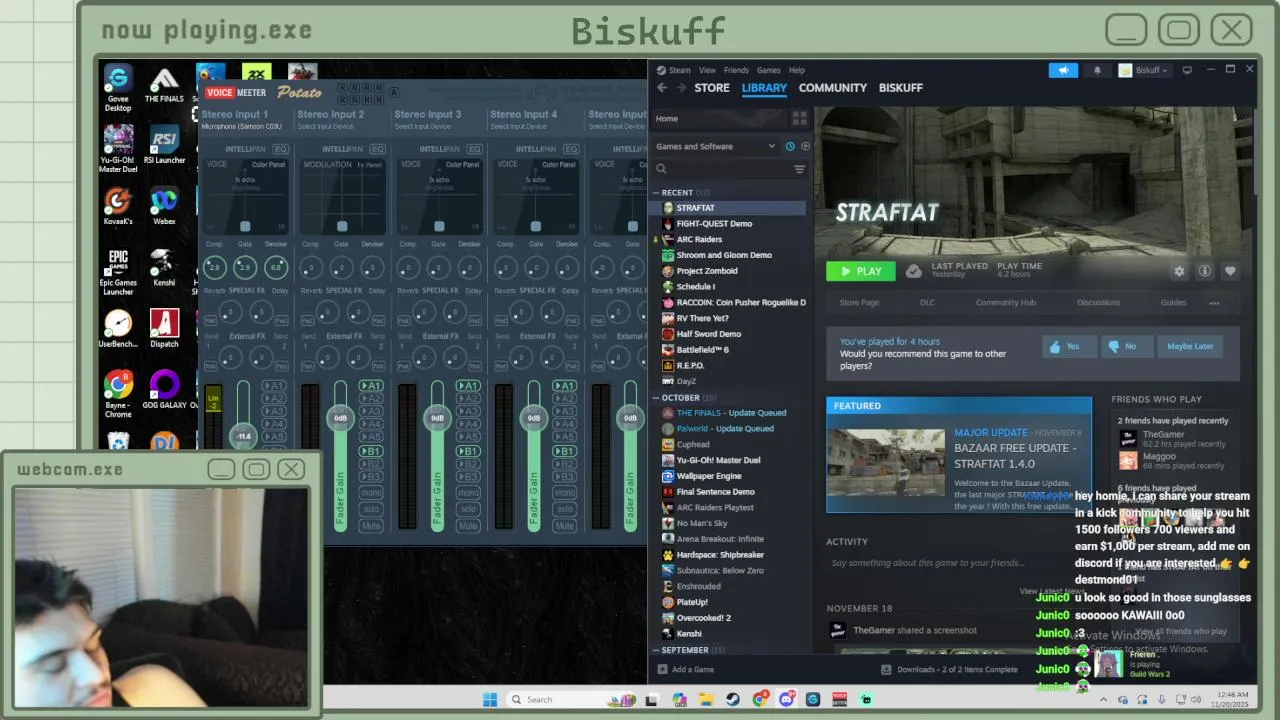Switch library to grid collections view
The height and width of the screenshot is (720, 1280).
799,118
